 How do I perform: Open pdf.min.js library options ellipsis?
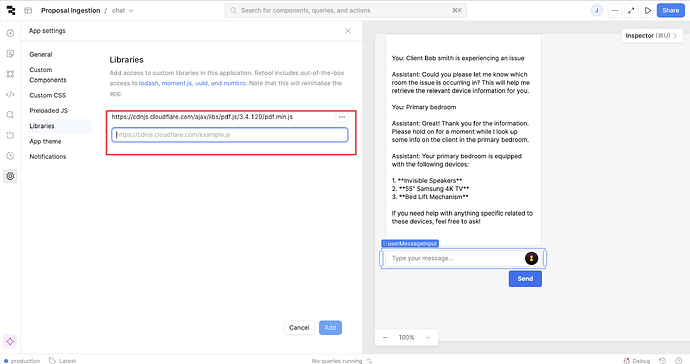pos(342,117)
